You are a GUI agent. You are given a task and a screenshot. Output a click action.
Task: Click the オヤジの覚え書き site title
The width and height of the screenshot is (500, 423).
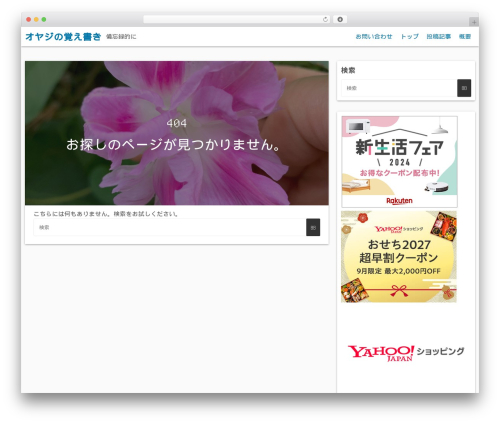[x=63, y=37]
